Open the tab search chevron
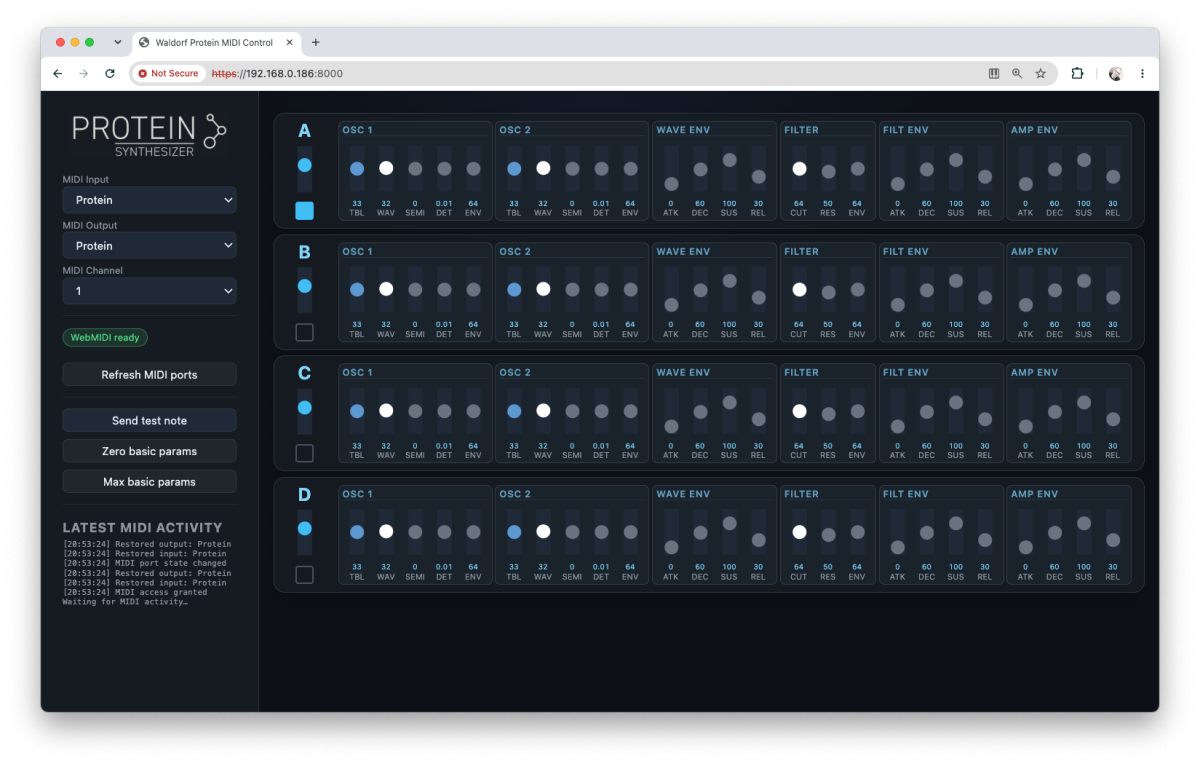 [x=118, y=42]
